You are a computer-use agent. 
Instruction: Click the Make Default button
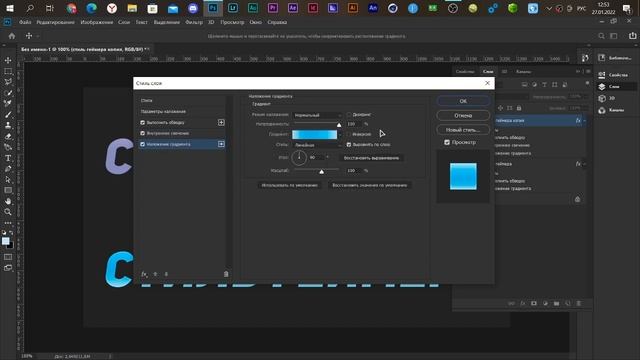tap(289, 185)
